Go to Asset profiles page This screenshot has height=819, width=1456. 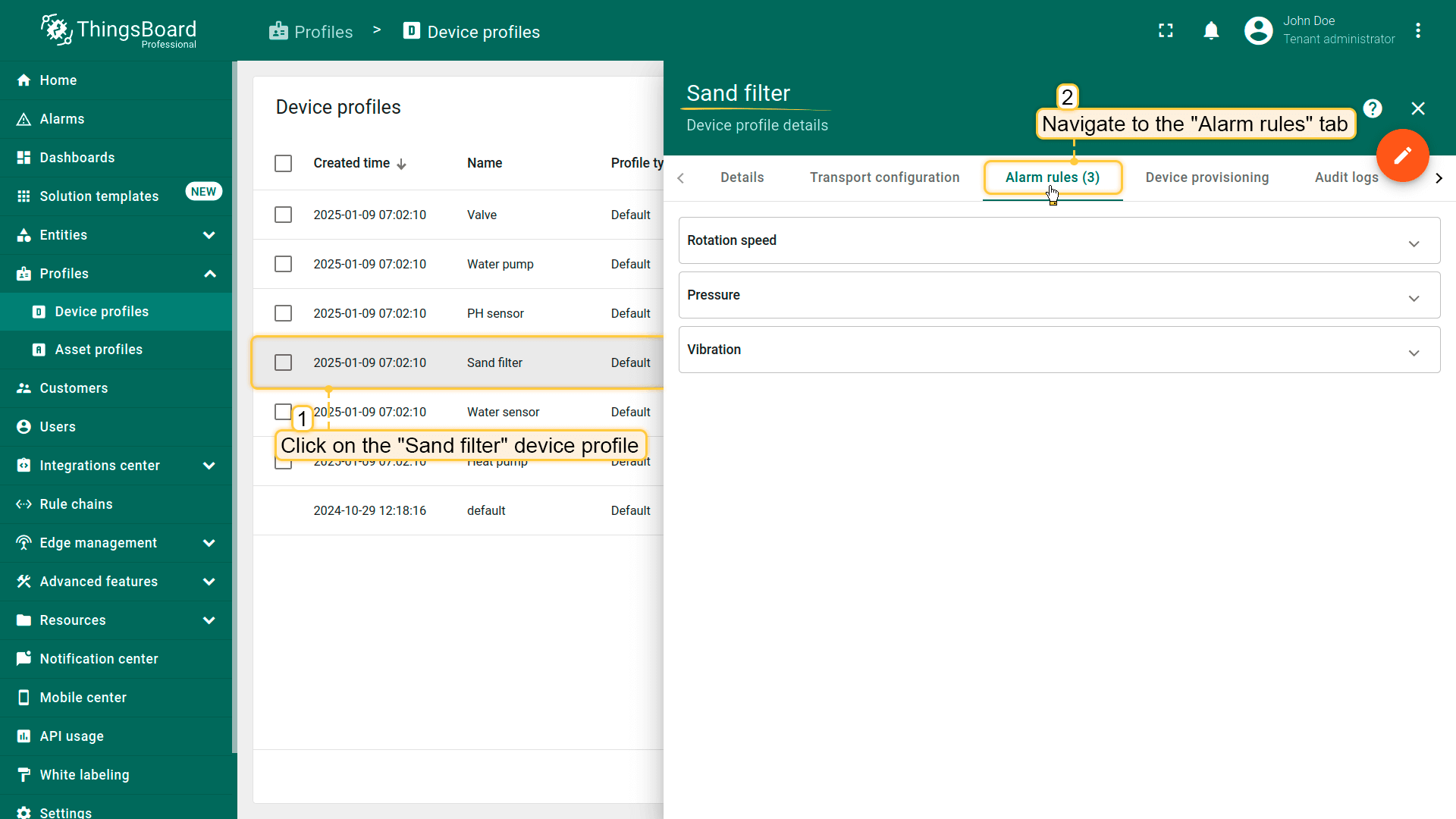point(99,350)
